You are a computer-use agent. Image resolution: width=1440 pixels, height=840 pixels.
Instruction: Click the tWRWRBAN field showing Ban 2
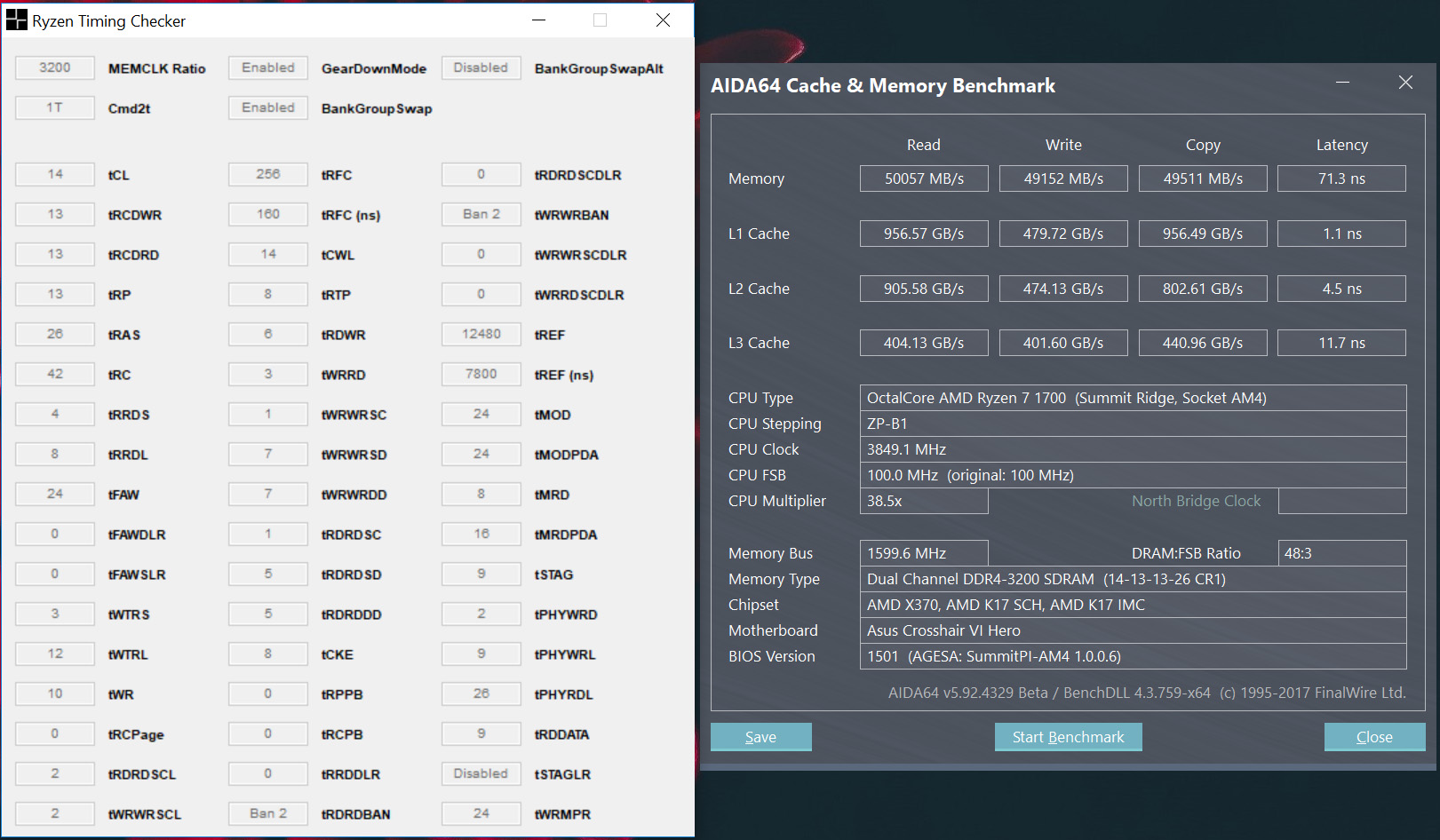pos(481,214)
